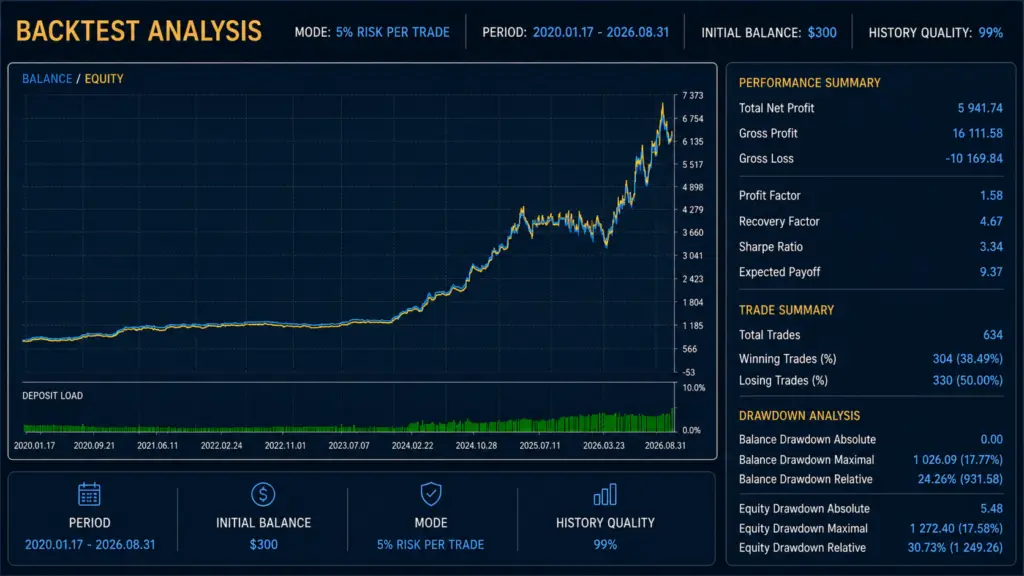Click the DRAWDOWN ANALYSIS heading

799,415
